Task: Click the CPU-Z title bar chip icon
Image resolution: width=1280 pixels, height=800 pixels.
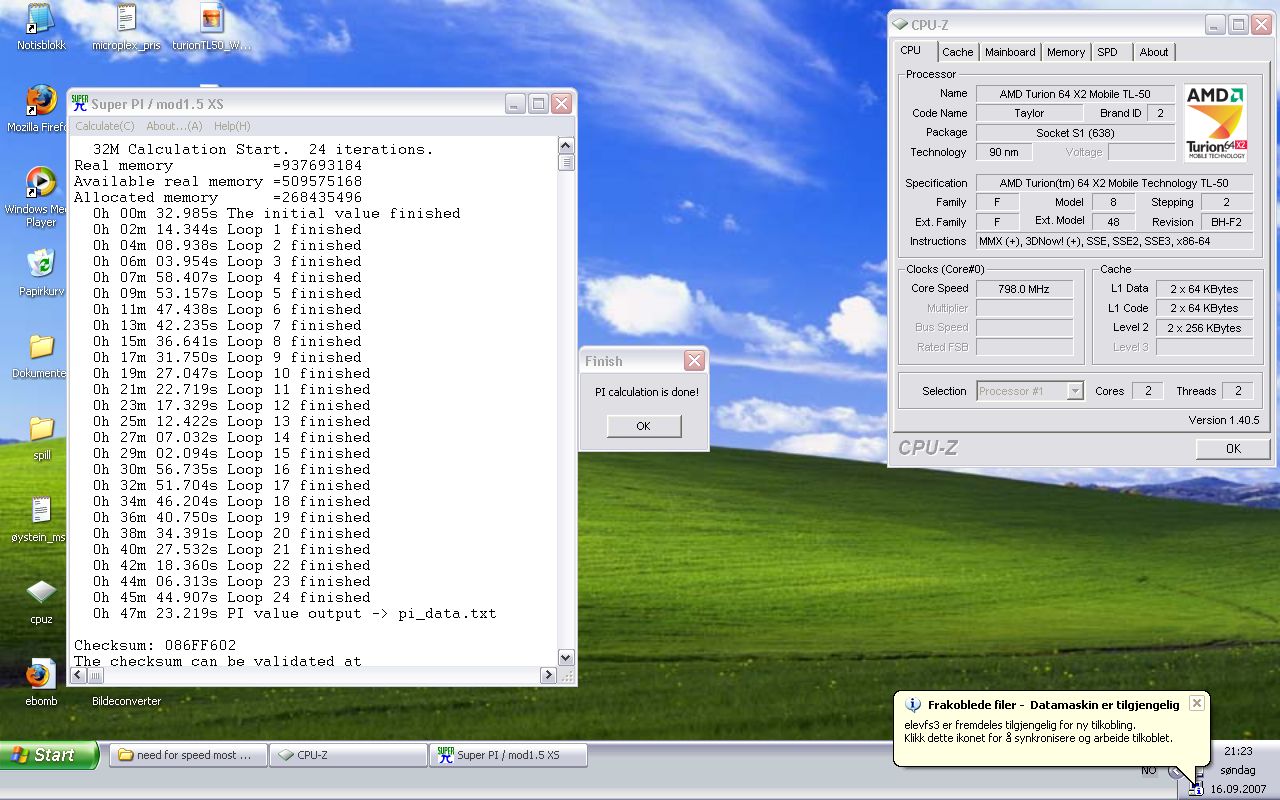Action: (x=900, y=25)
